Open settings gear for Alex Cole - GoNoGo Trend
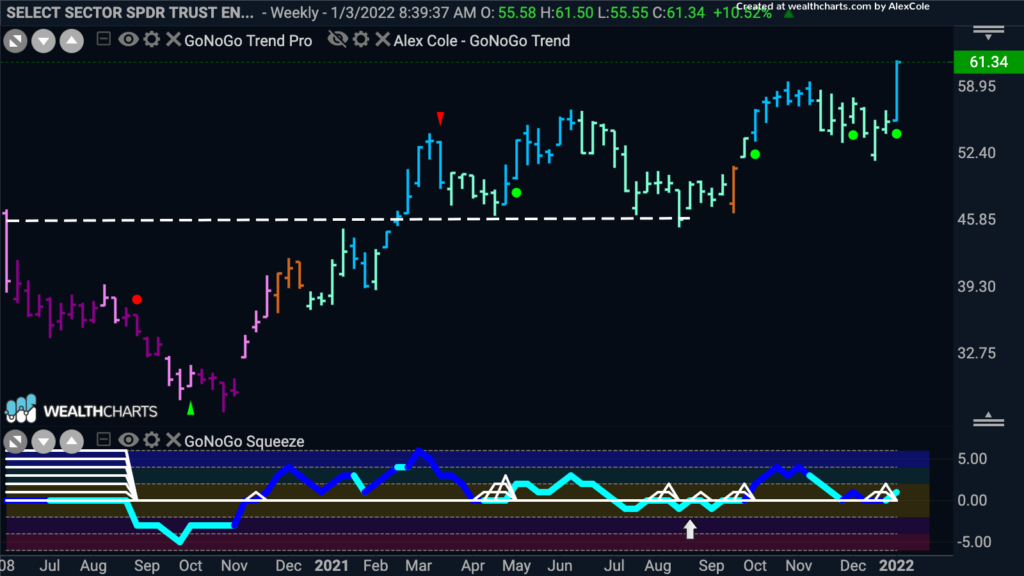The width and height of the screenshot is (1024, 576). click(x=361, y=39)
